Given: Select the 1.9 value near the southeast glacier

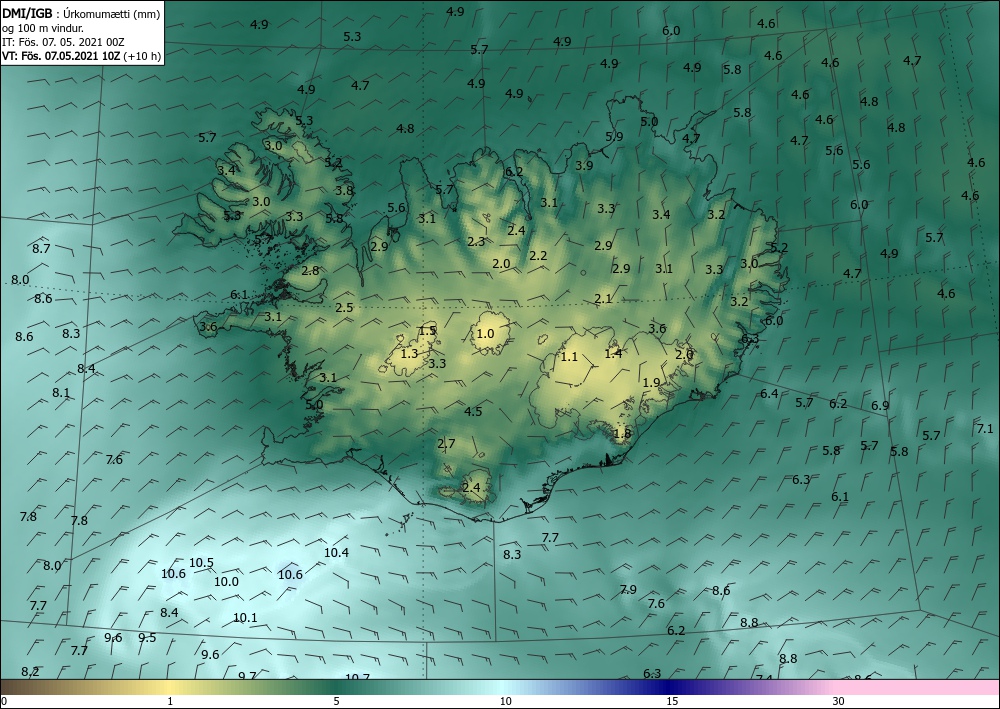Looking at the screenshot, I should tap(651, 383).
